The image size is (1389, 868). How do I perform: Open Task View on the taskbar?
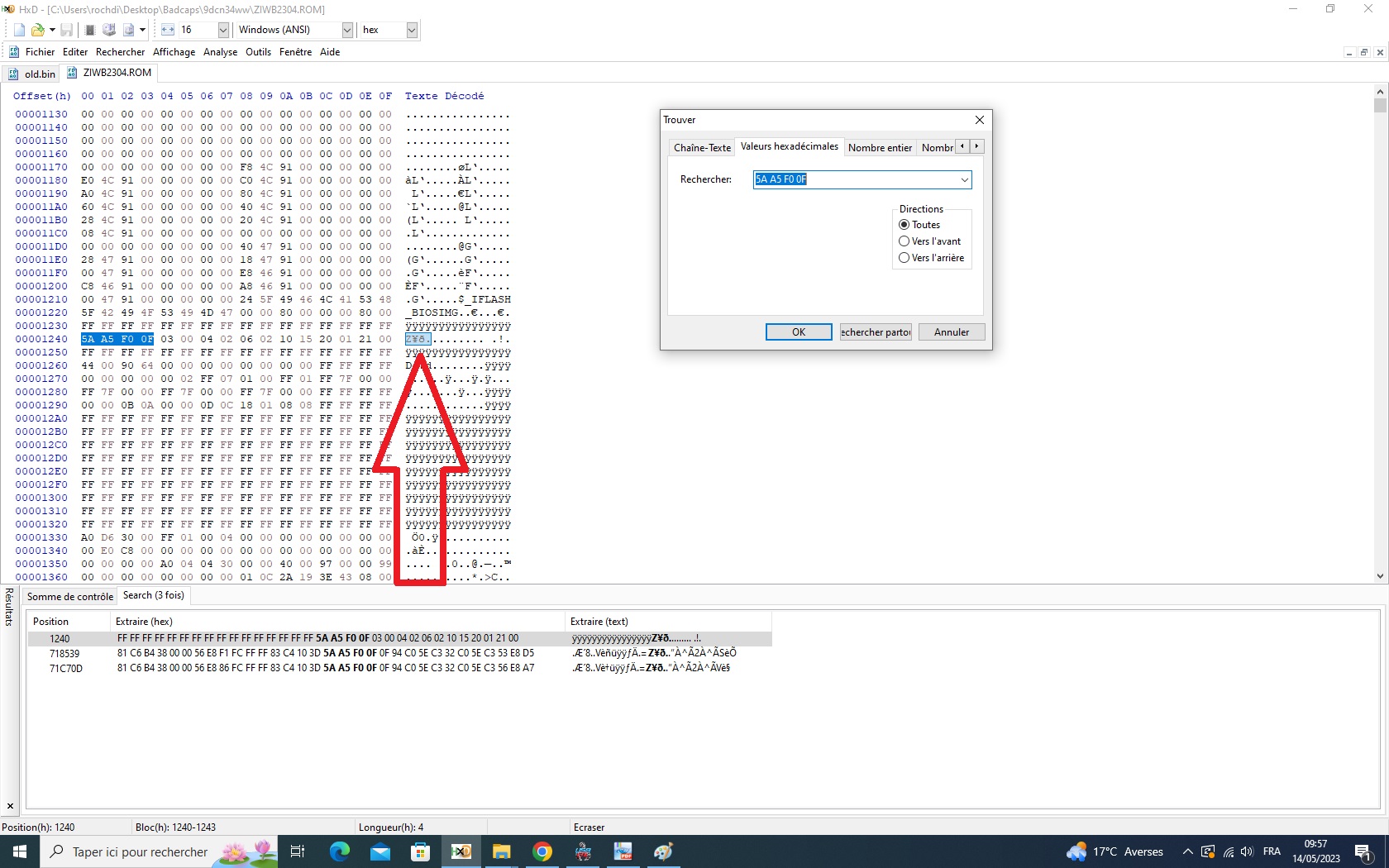pyautogui.click(x=298, y=851)
